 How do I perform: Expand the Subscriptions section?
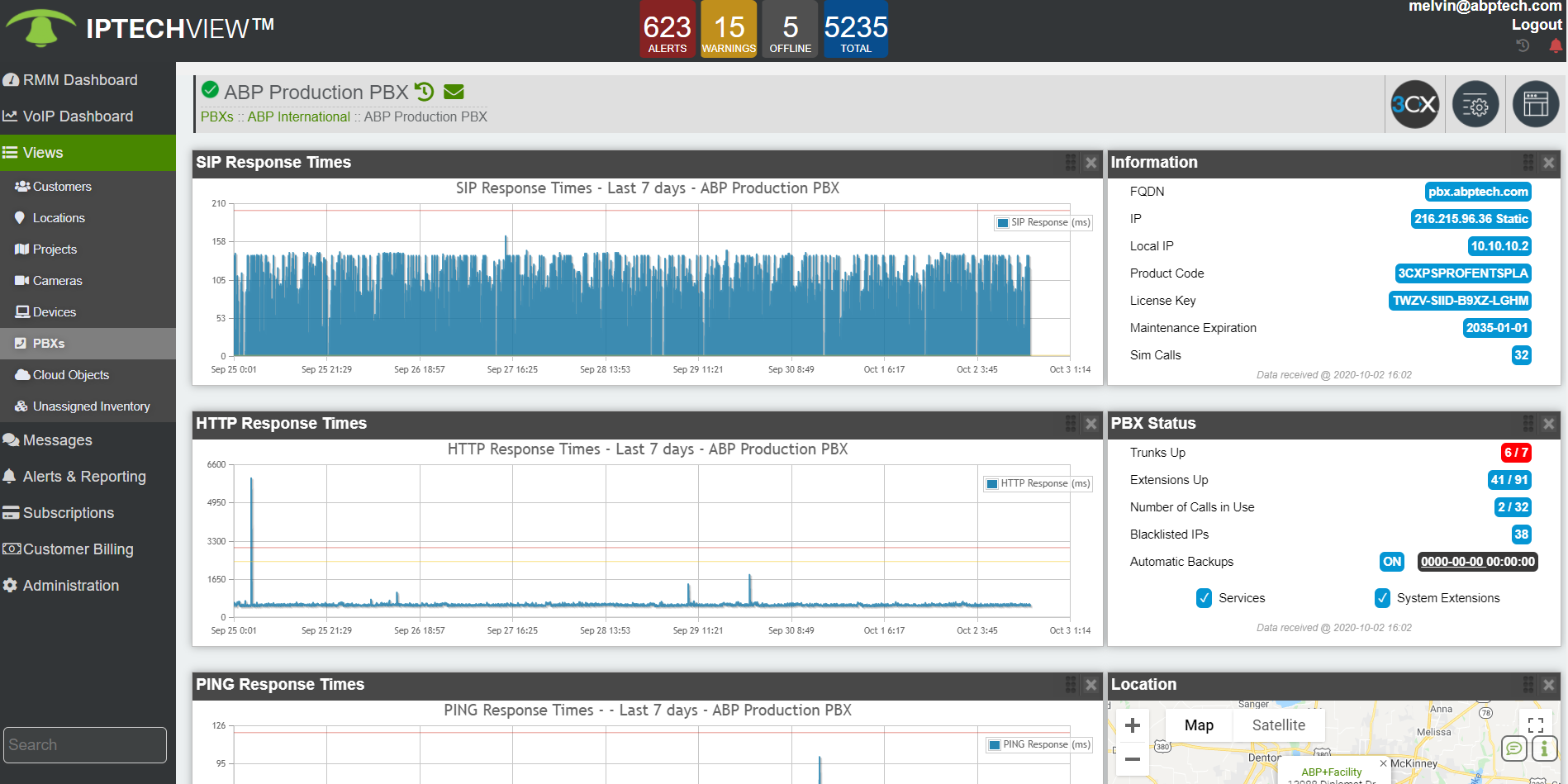click(88, 513)
